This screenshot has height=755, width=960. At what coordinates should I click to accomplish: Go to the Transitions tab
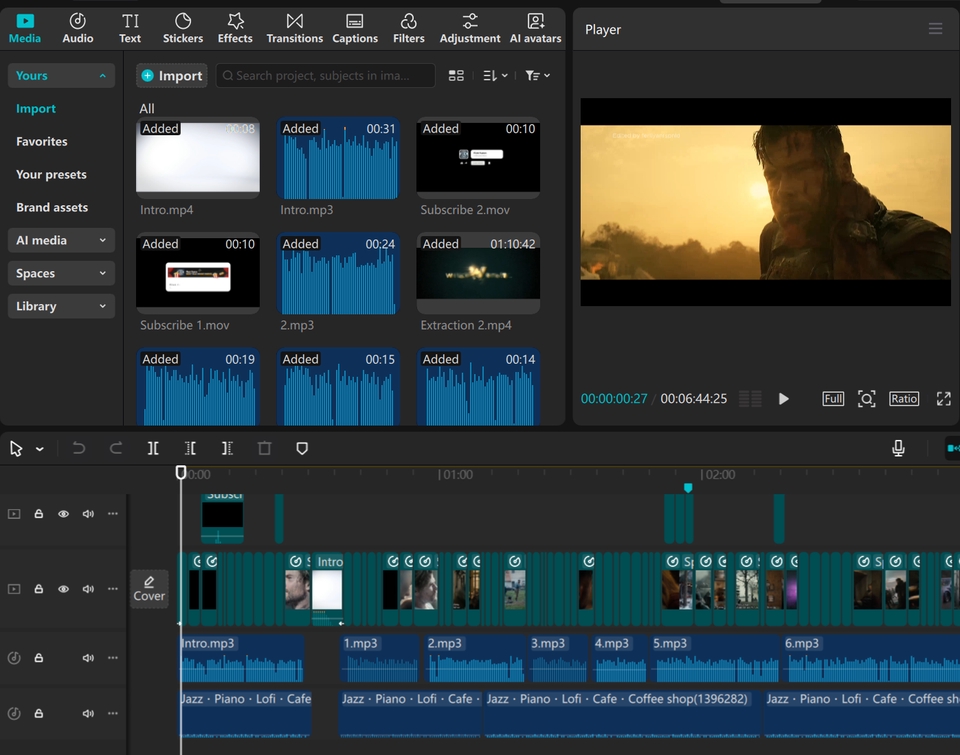coord(294,28)
